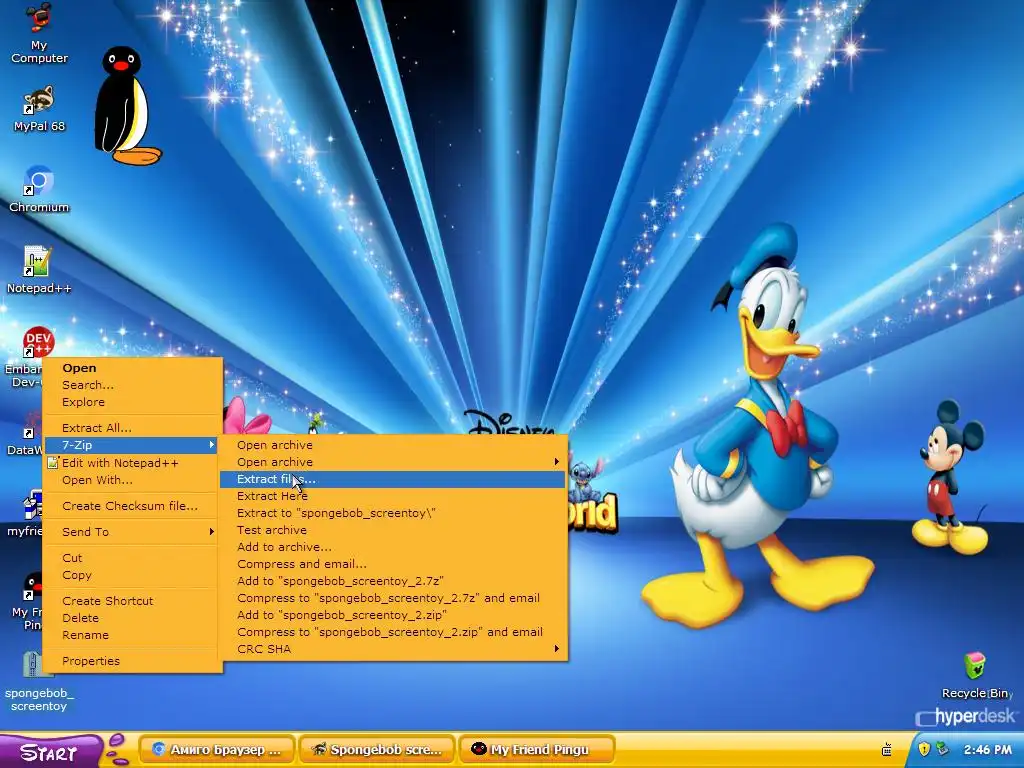Choose Explore in the context menu
Screen dimensions: 1024x768
pos(133,402)
